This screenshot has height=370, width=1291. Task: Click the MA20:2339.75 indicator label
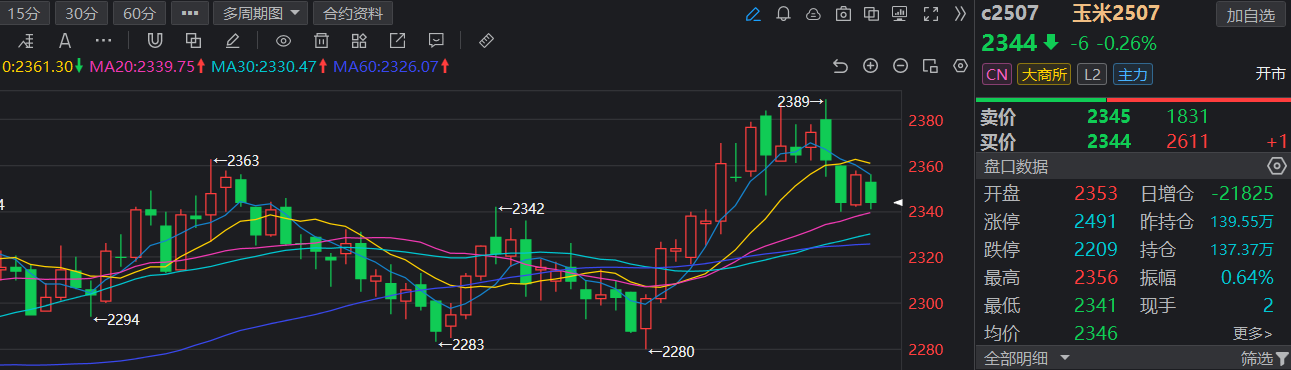[147, 66]
